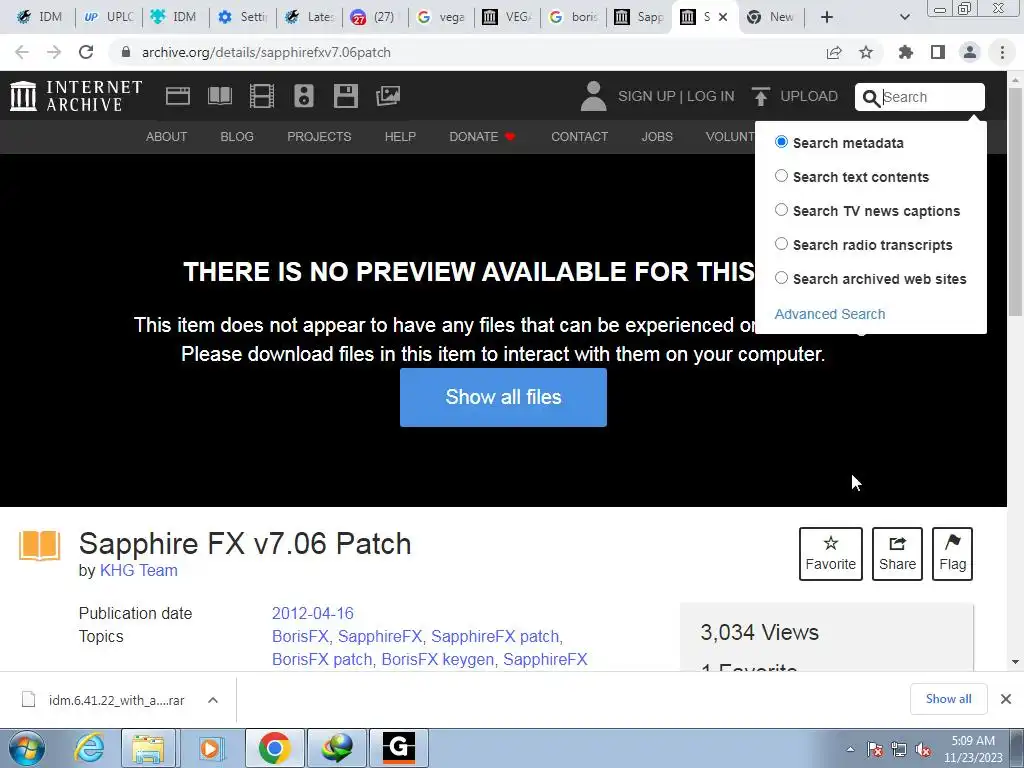Click the user avatar icon beside Sign Up

(594, 96)
